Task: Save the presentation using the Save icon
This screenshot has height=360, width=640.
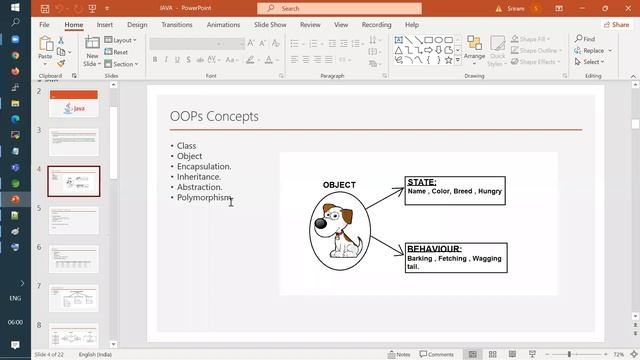Action: click(45, 9)
